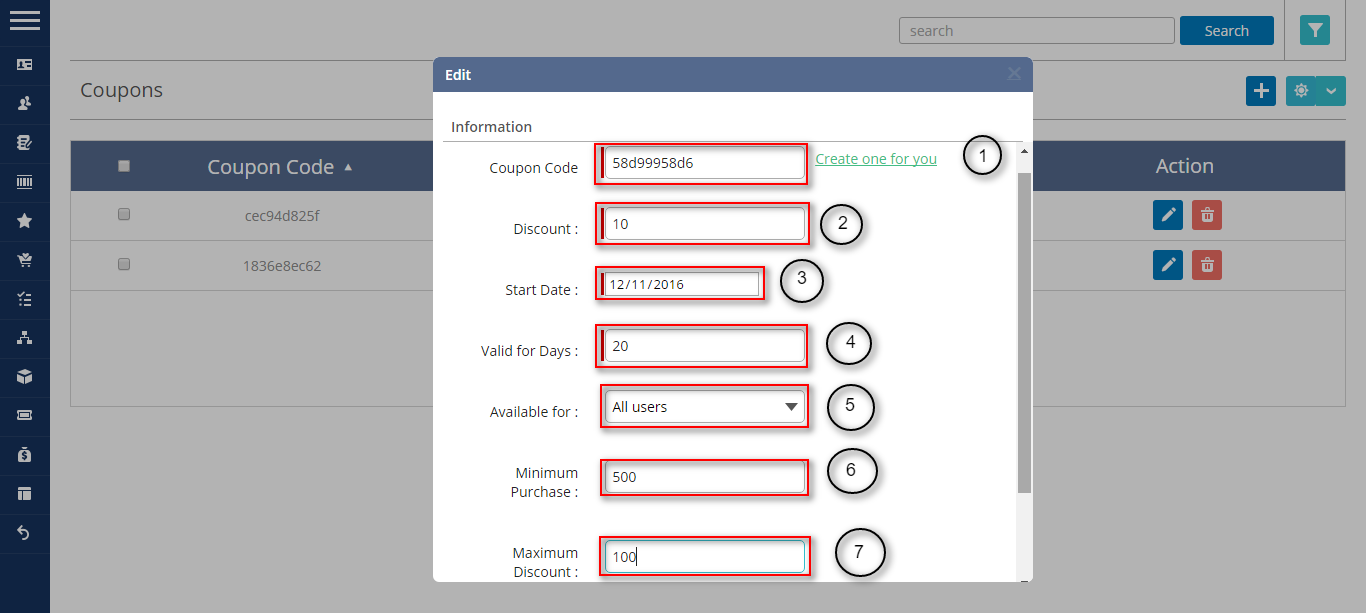The height and width of the screenshot is (613, 1366).
Task: Click the star icon in sidebar
Action: pyautogui.click(x=25, y=221)
